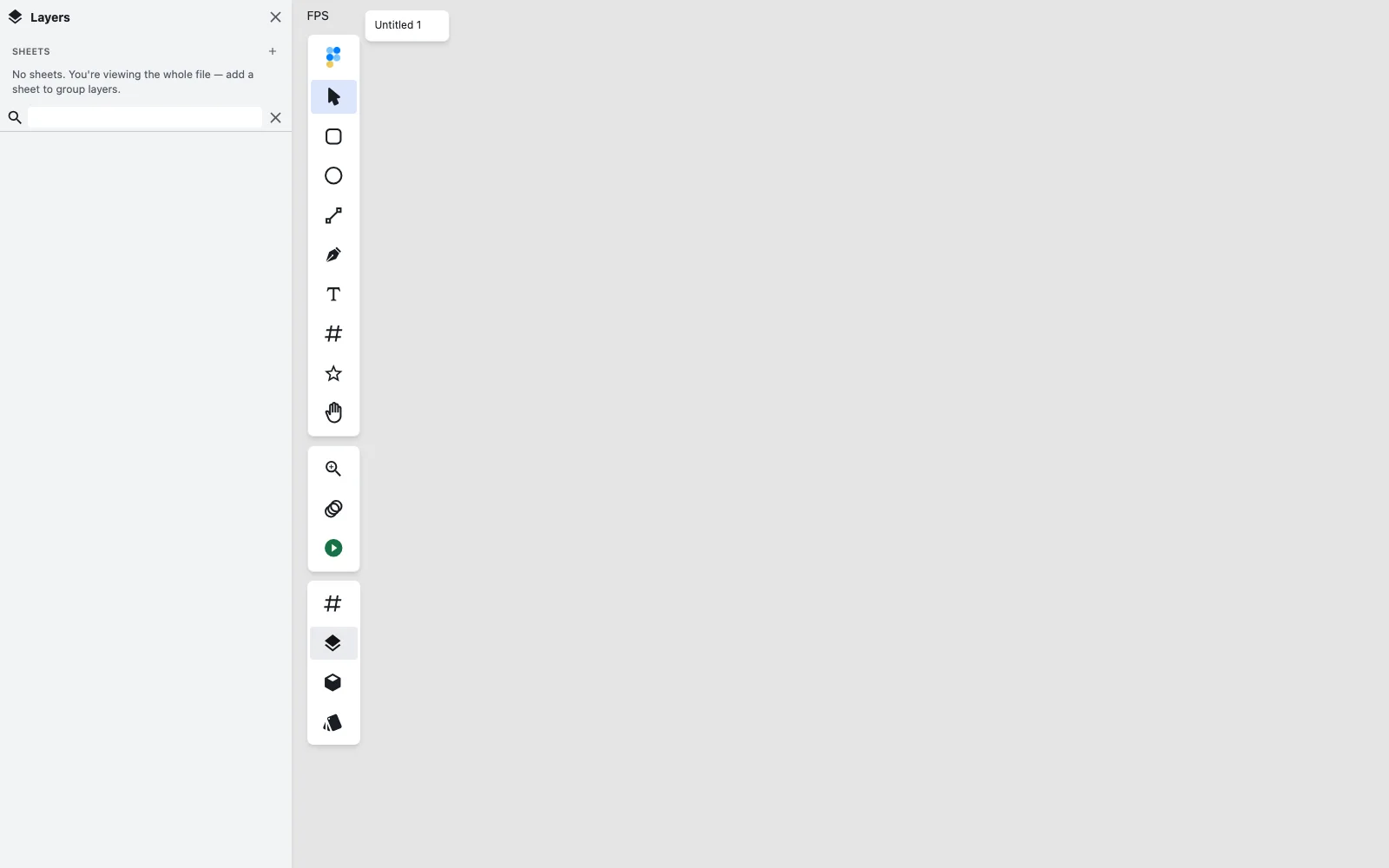Open the lower hash Artboards panel
This screenshot has height=868, width=1389.
(x=333, y=603)
